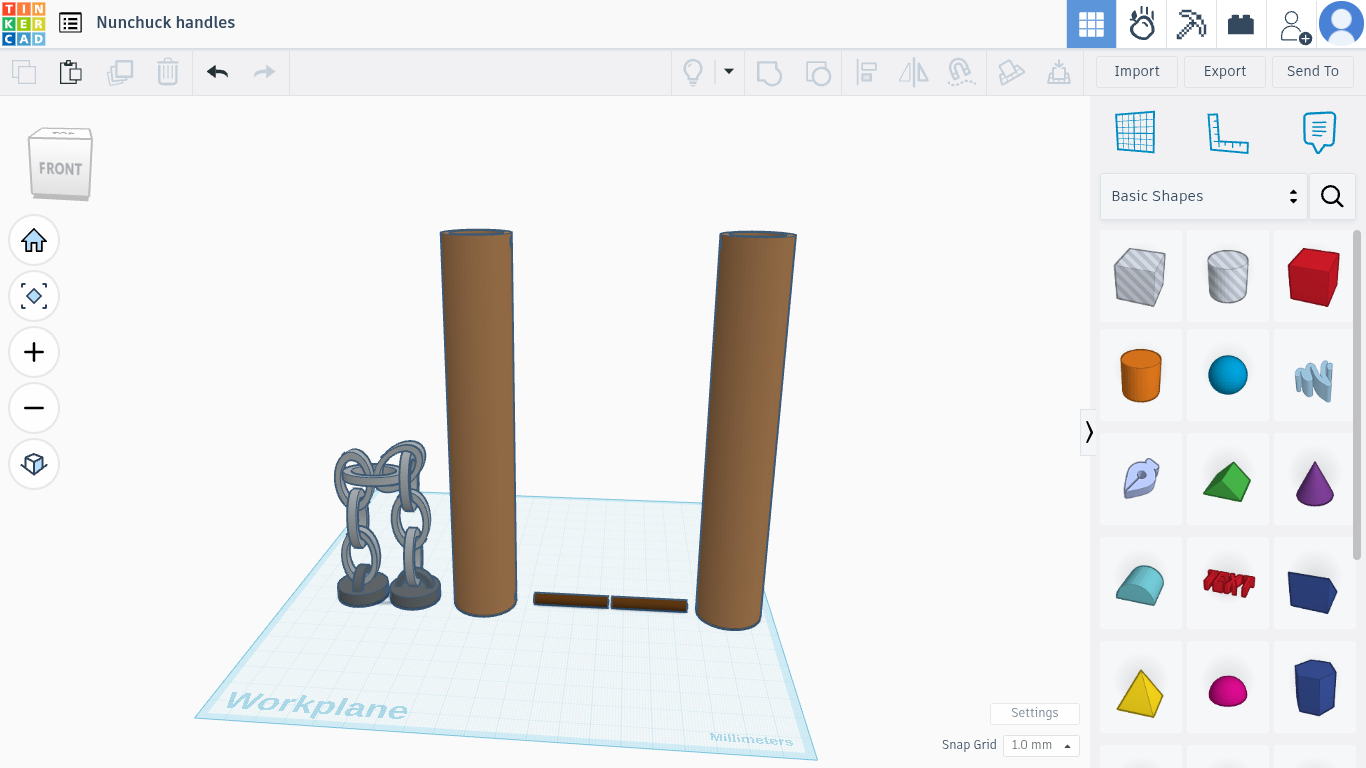Toggle show all lightbulb icon
This screenshot has height=768, width=1366.
[692, 72]
